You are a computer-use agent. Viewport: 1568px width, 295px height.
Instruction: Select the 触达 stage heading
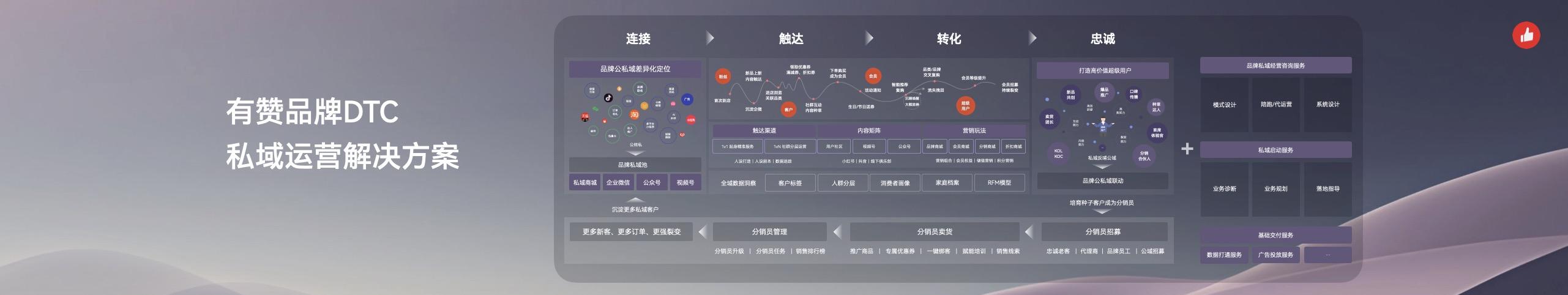(x=791, y=39)
